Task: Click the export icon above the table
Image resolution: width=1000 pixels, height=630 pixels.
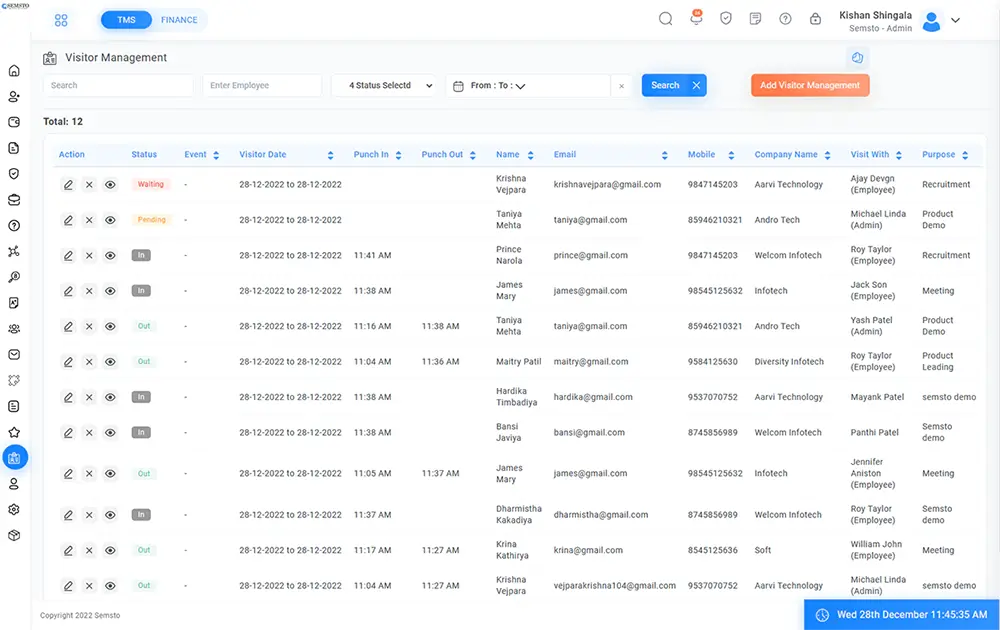Action: coord(857,58)
